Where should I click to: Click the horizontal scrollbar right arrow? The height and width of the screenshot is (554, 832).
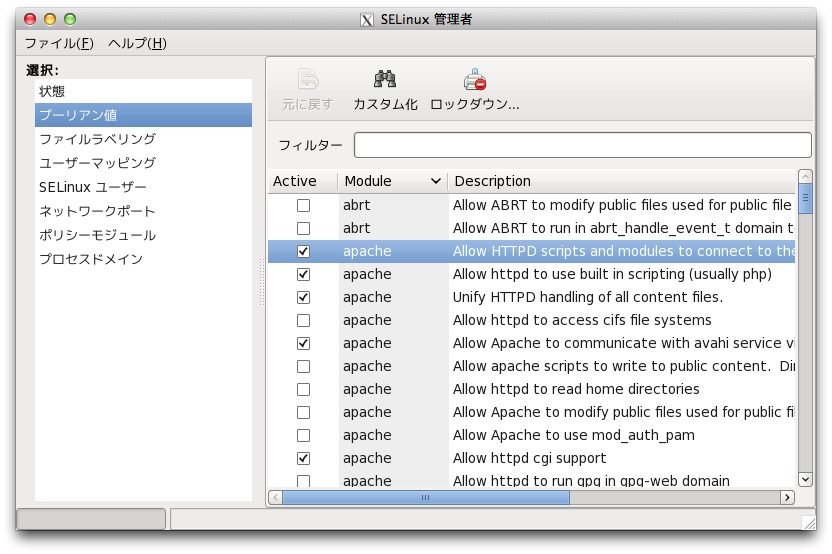(787, 497)
